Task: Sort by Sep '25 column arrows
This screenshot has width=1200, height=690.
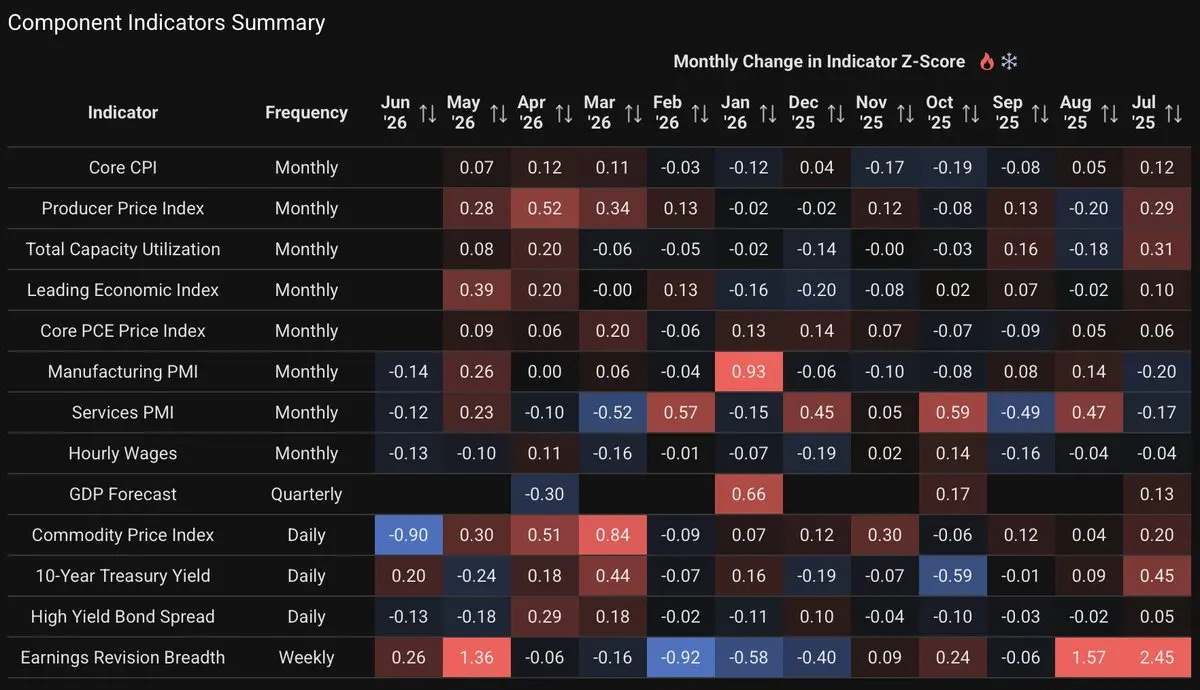Action: pos(1040,113)
